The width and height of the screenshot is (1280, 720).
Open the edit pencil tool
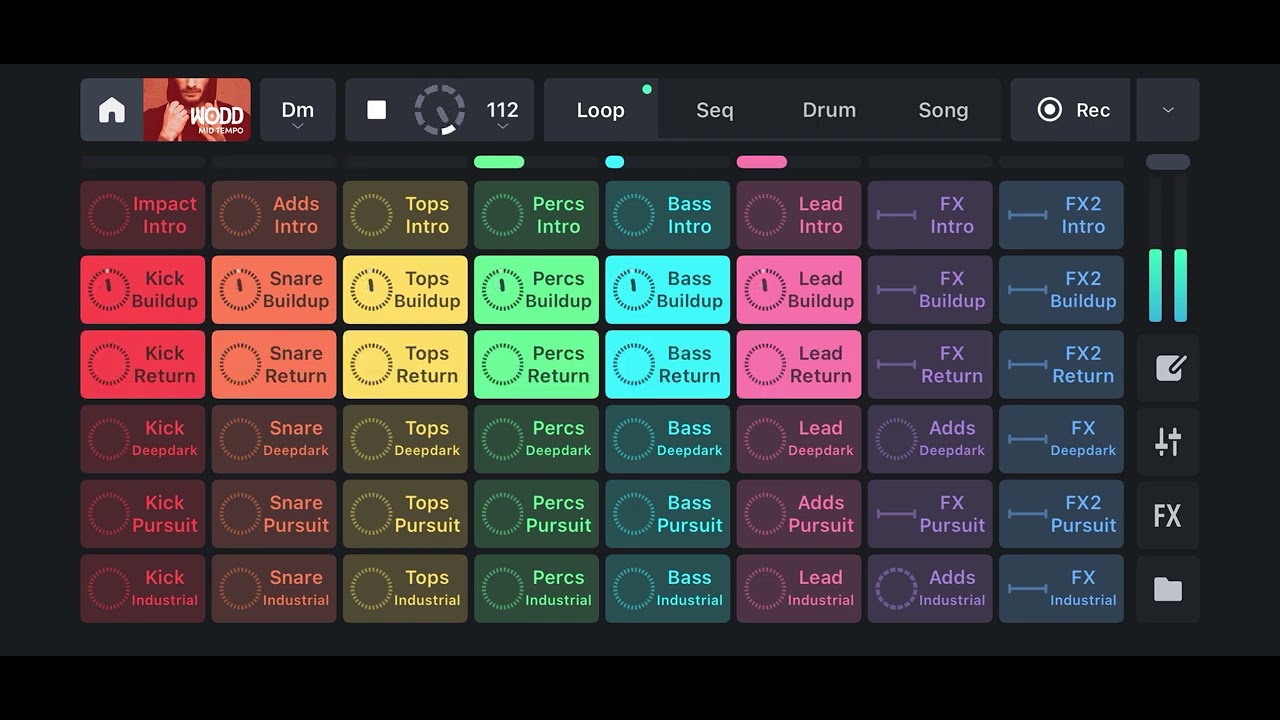pos(1168,367)
